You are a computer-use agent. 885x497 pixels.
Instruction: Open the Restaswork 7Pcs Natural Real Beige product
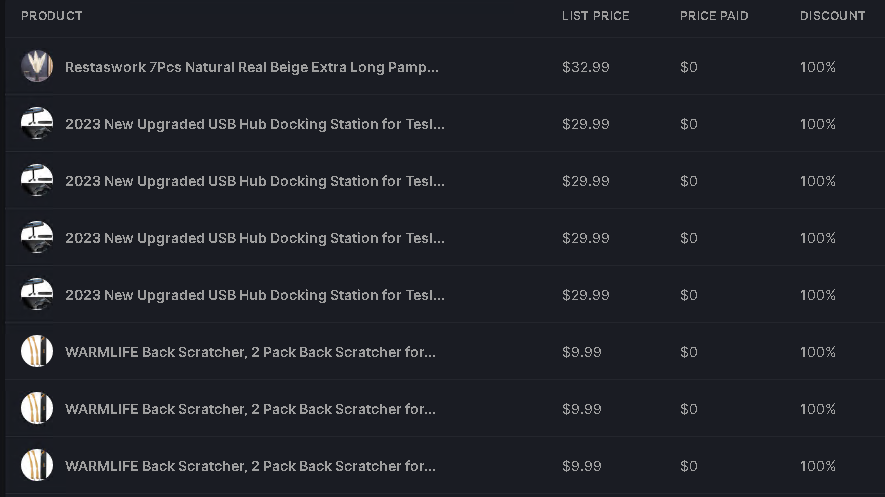tap(252, 67)
